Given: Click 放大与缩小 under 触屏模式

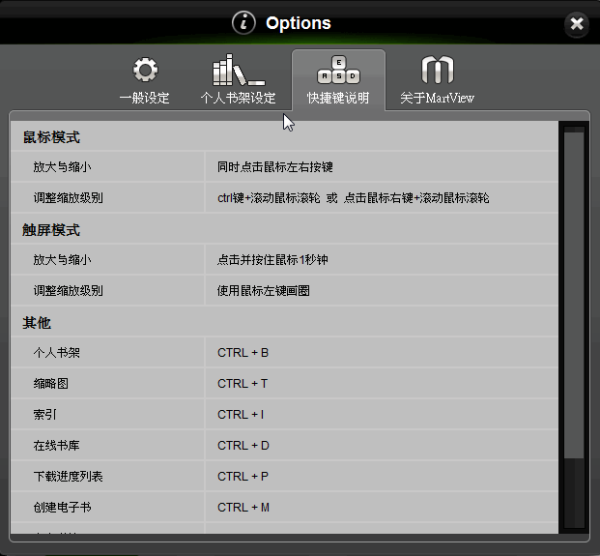Looking at the screenshot, I should (x=62, y=260).
